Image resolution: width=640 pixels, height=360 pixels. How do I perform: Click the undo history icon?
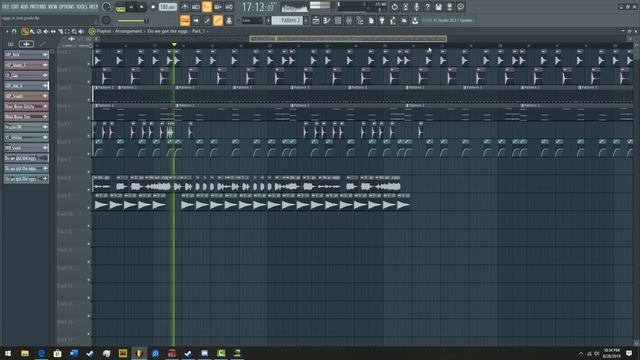point(394,7)
